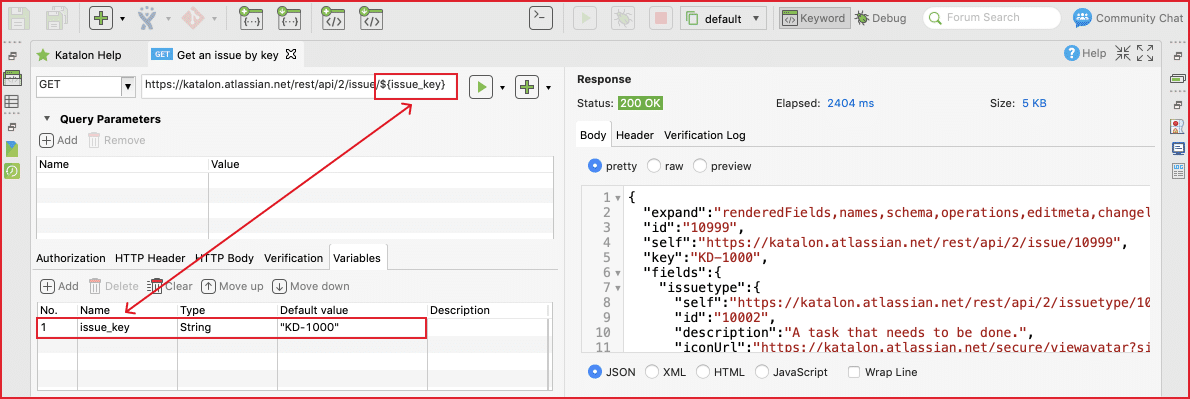The height and width of the screenshot is (399, 1190).
Task: Select the HTML format radio button
Action: [703, 372]
